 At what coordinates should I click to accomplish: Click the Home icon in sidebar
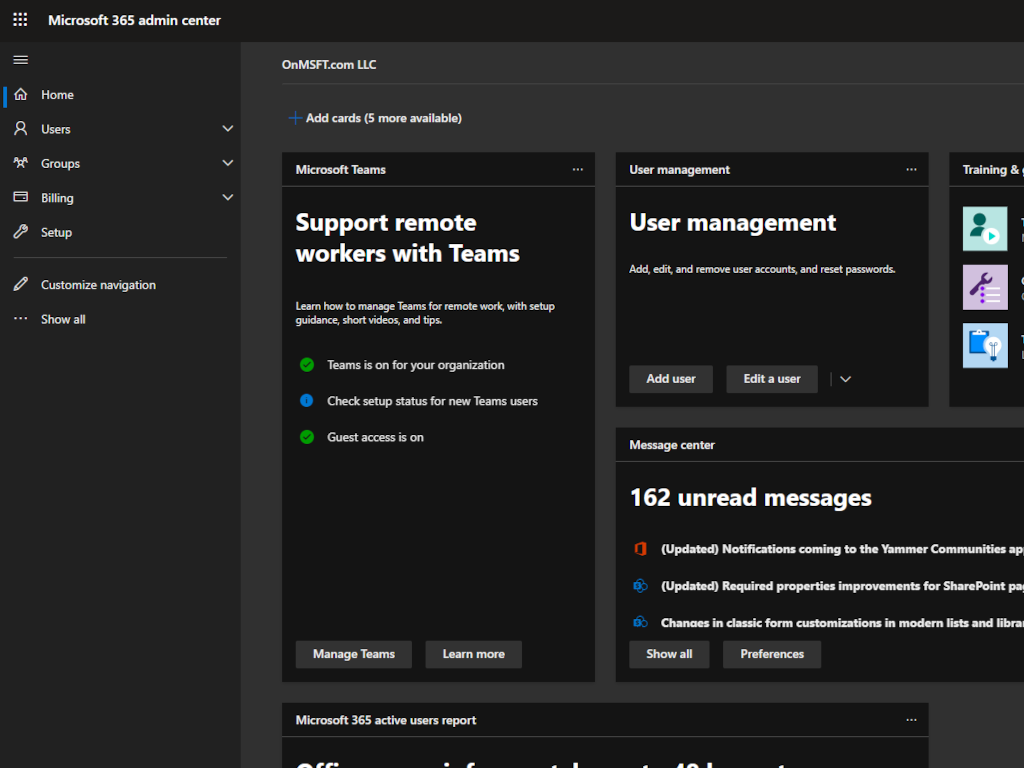click(21, 95)
